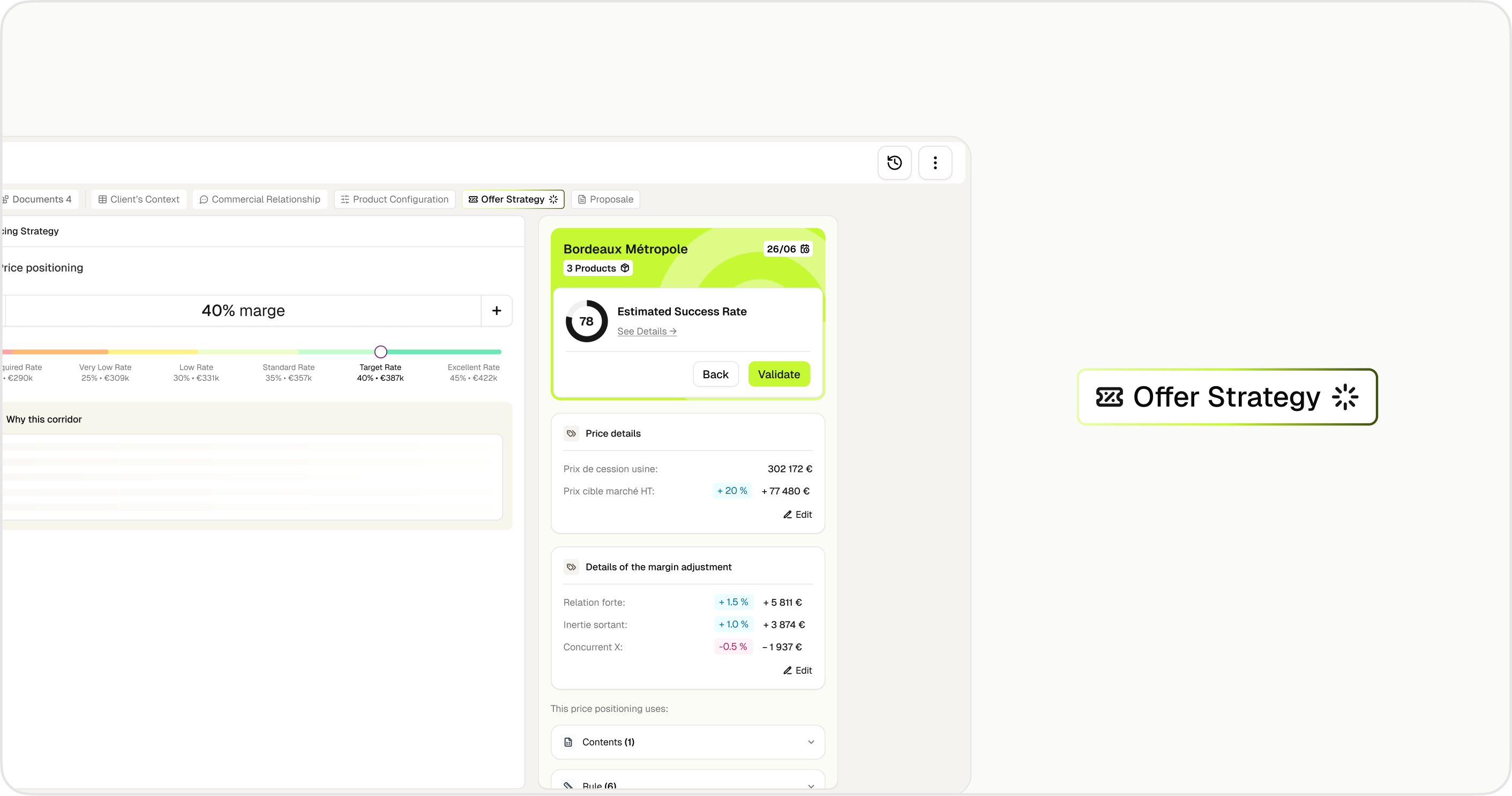1512x796 pixels.
Task: Click the Price details tag icon
Action: point(571,433)
